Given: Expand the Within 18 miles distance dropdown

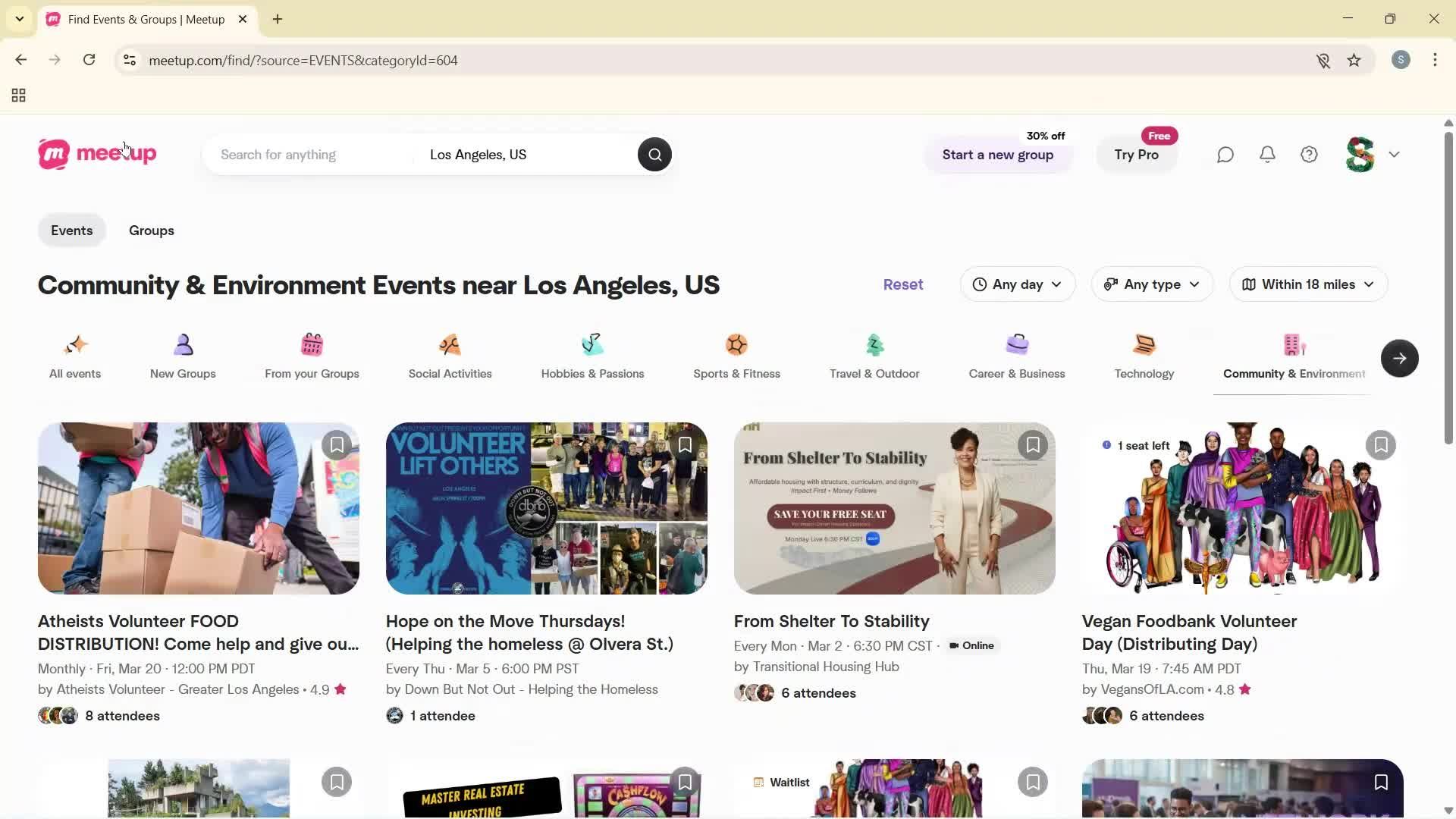Looking at the screenshot, I should pyautogui.click(x=1307, y=284).
